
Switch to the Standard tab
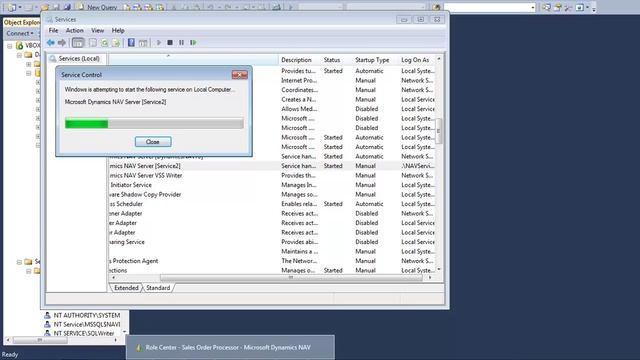coord(158,288)
